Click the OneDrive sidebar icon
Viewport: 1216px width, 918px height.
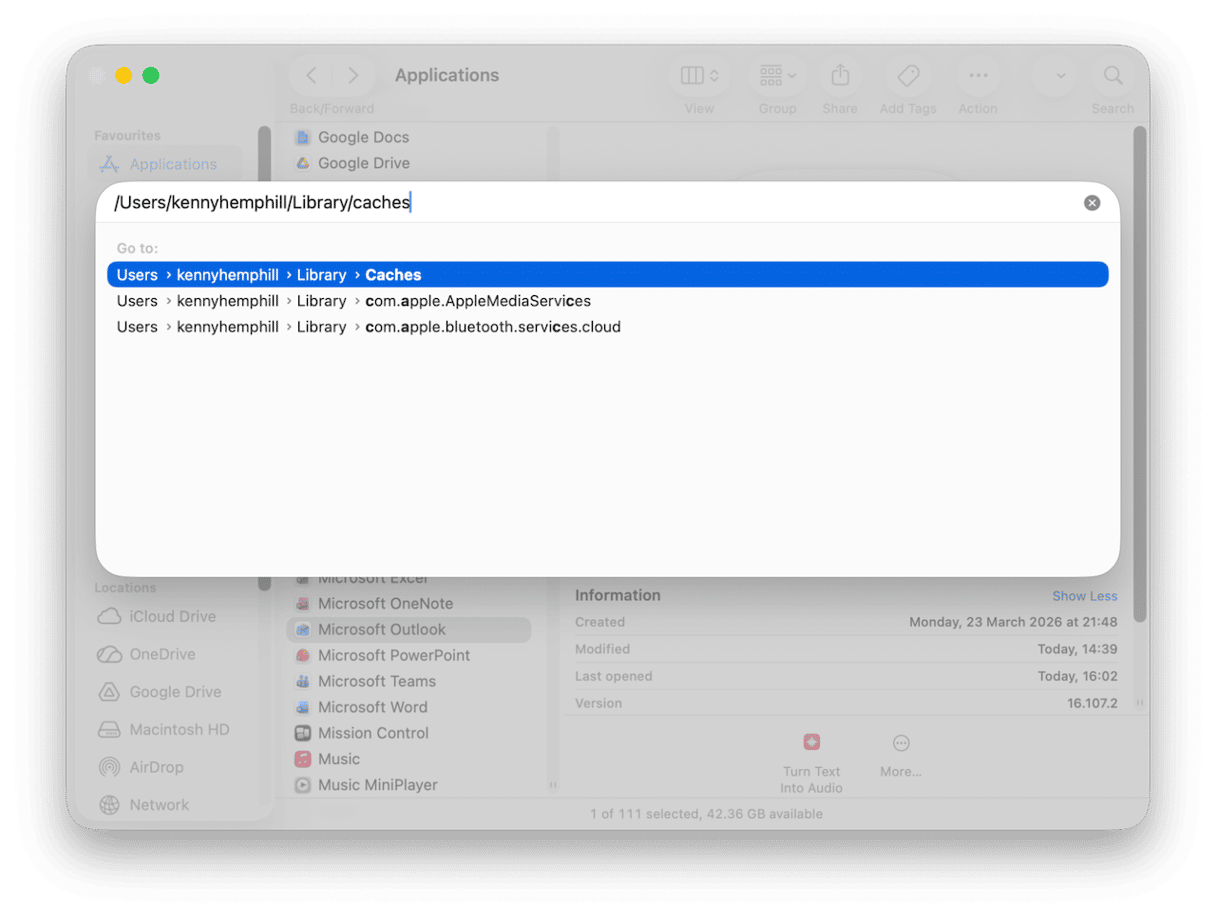tap(108, 654)
